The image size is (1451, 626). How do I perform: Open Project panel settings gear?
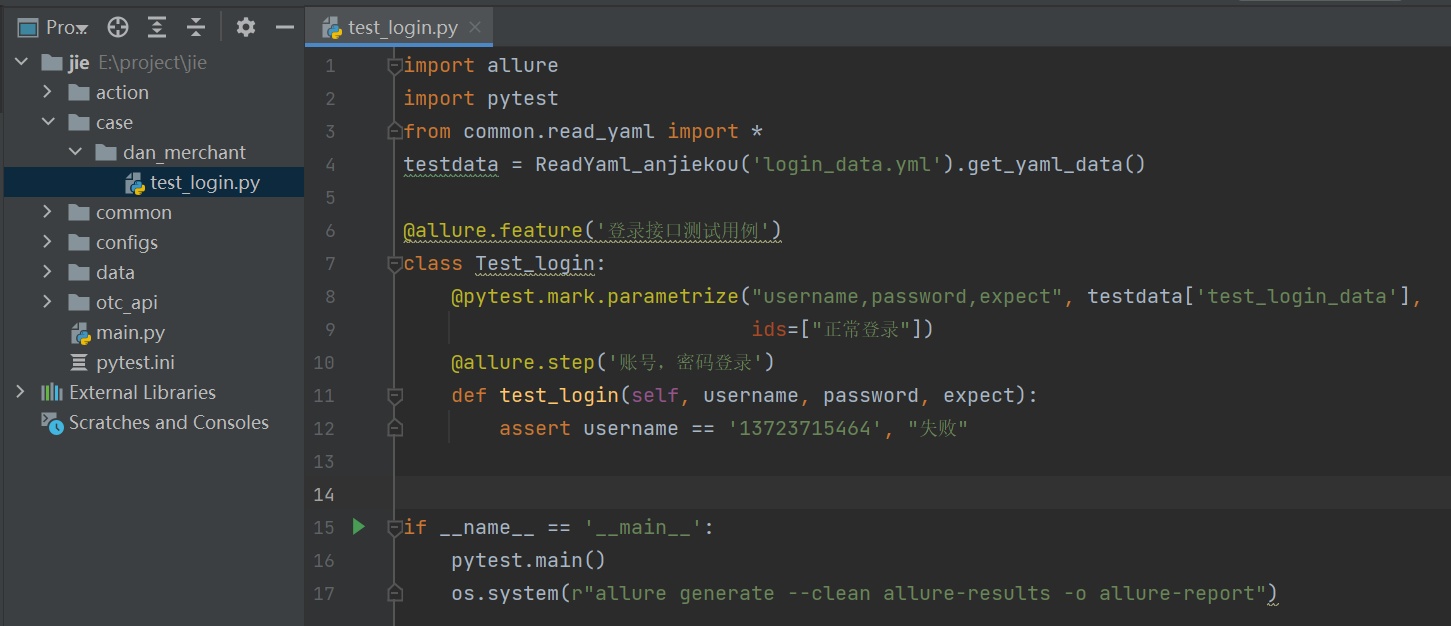(246, 27)
